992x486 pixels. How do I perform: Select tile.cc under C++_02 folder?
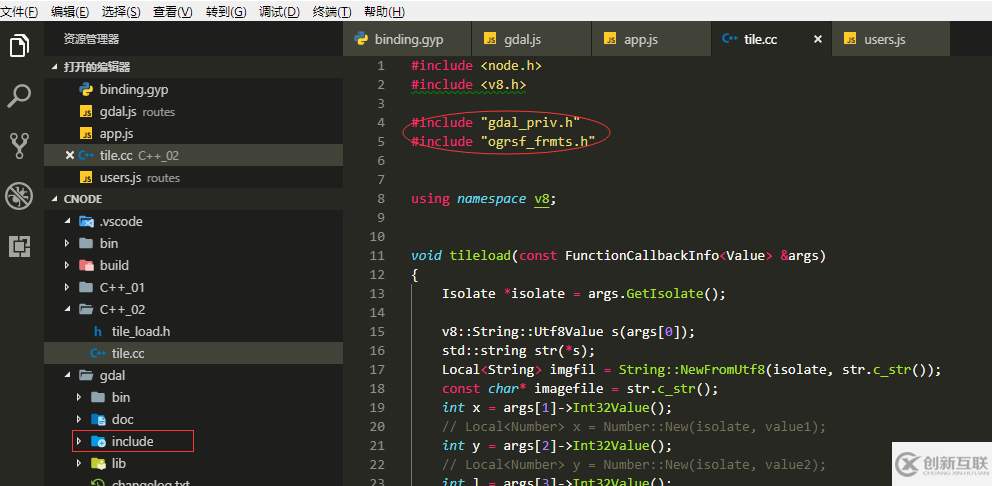[x=194, y=353]
